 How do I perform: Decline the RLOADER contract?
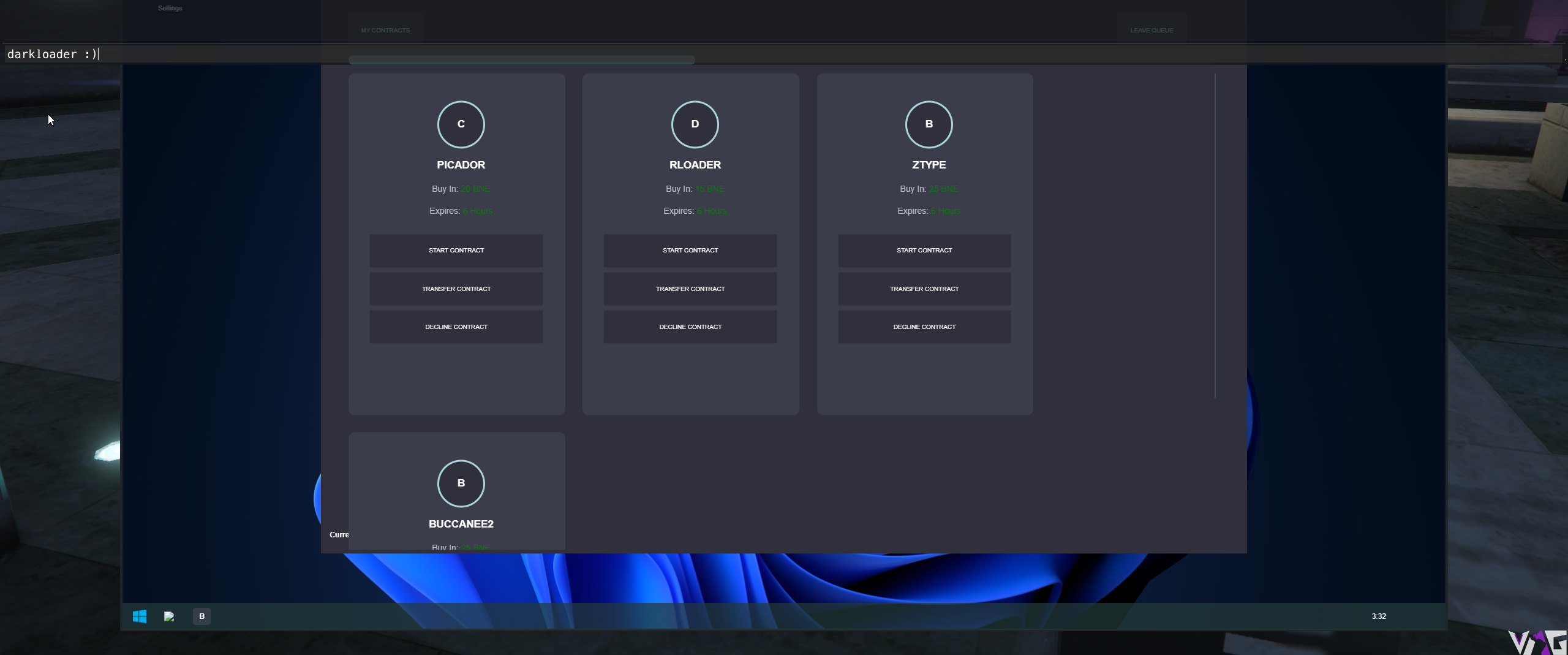[x=690, y=327]
